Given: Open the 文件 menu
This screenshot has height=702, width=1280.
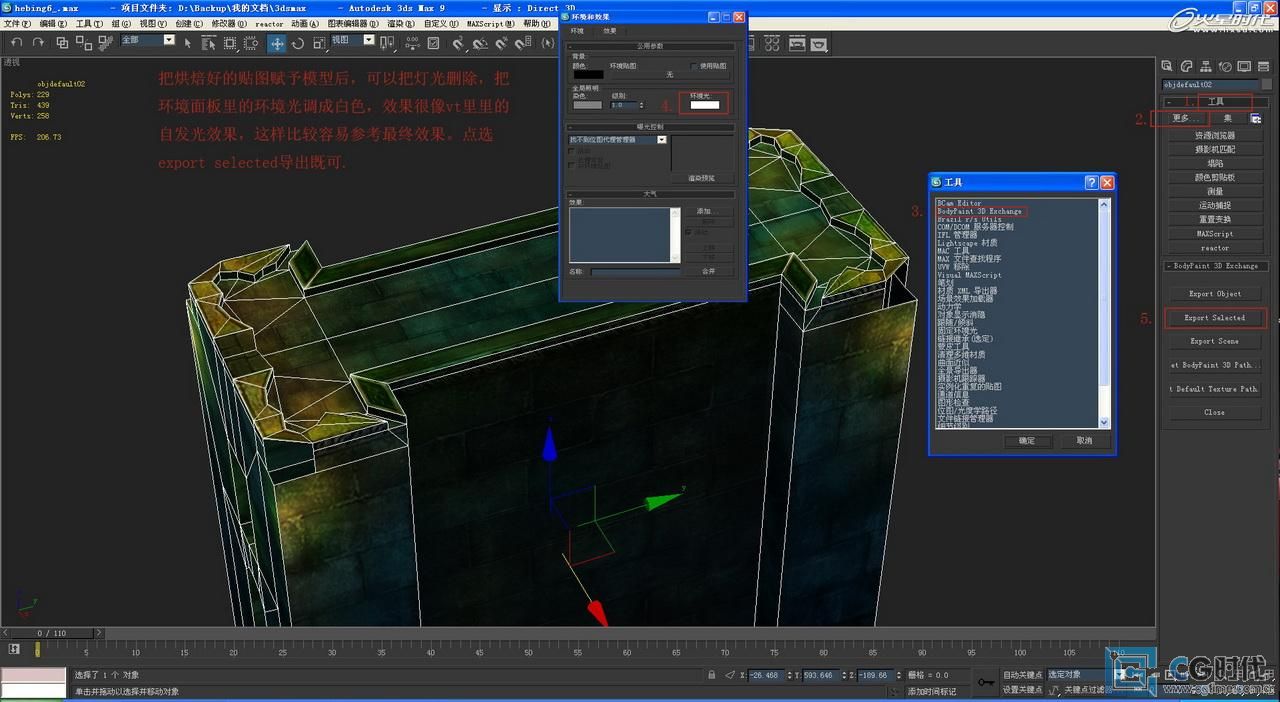Looking at the screenshot, I should click(x=17, y=23).
